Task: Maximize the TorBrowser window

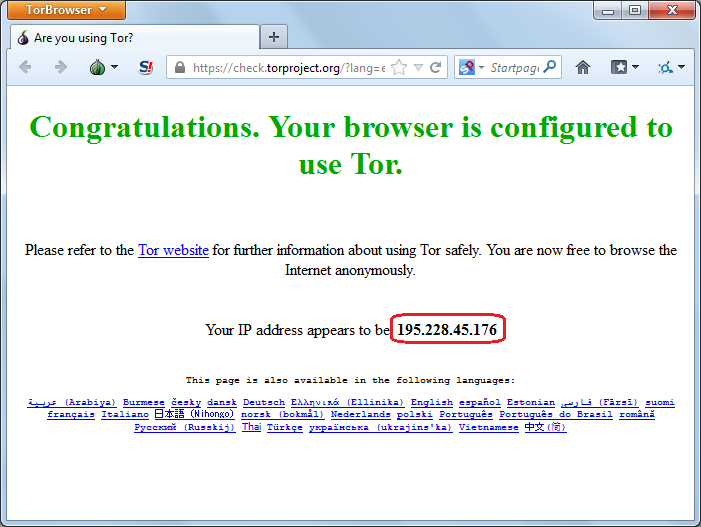Action: click(x=634, y=10)
